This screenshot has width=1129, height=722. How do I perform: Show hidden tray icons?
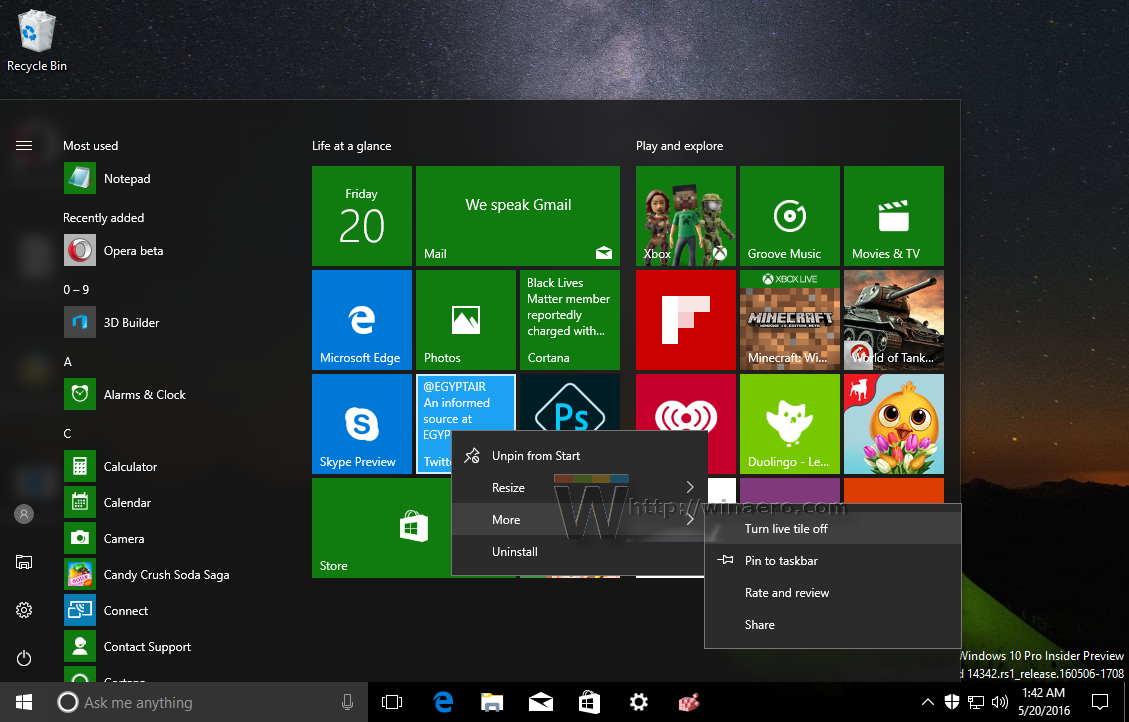[927, 702]
